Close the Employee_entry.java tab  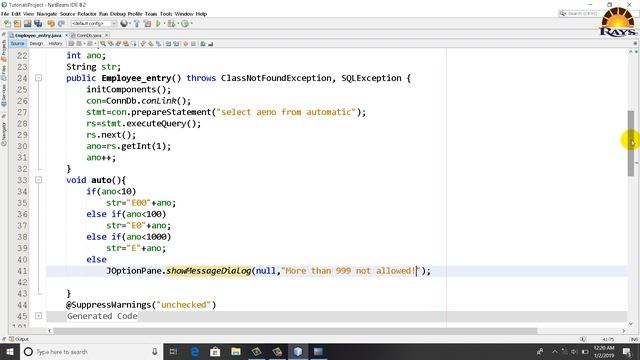coord(66,36)
